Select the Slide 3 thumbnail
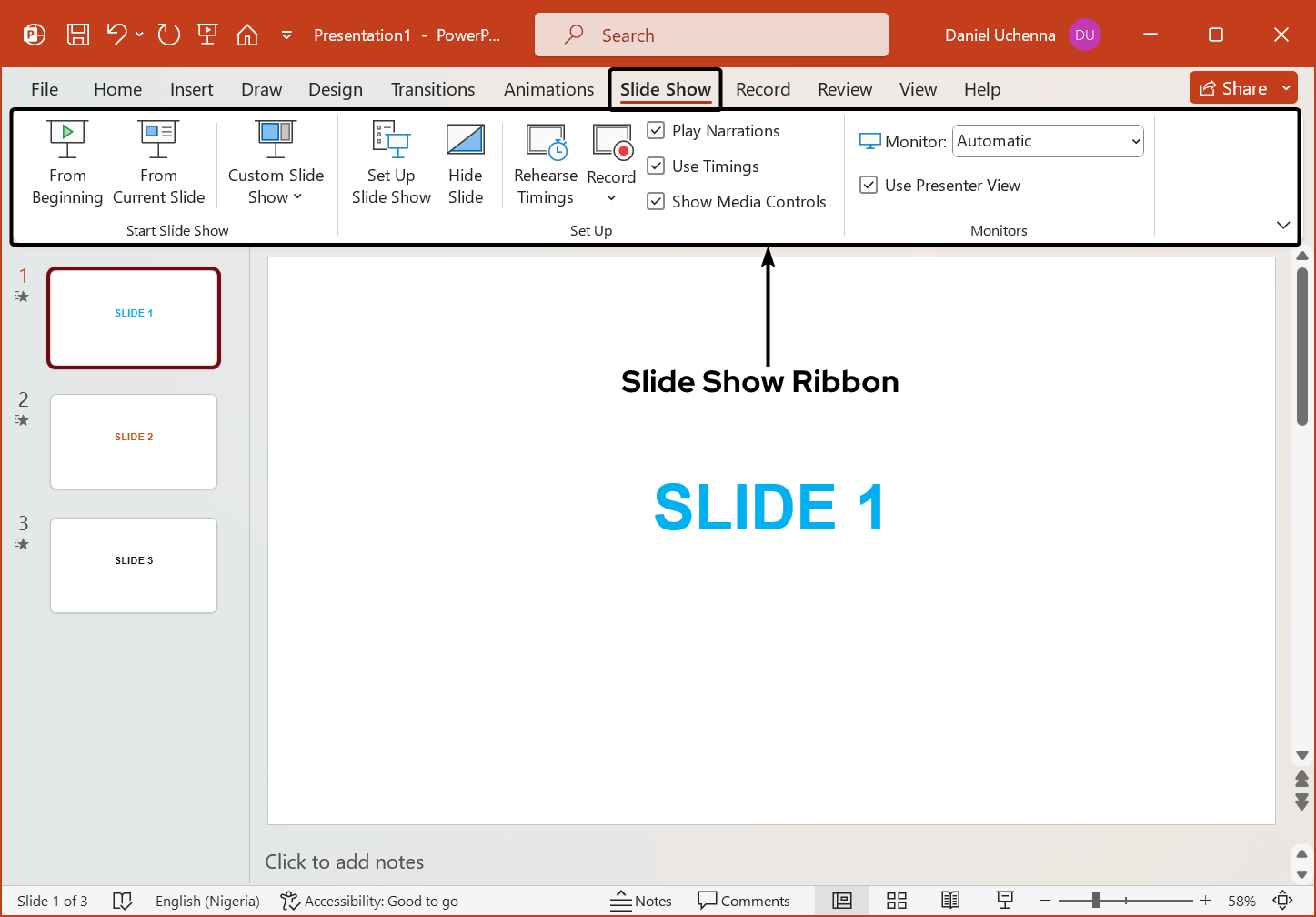 tap(133, 565)
